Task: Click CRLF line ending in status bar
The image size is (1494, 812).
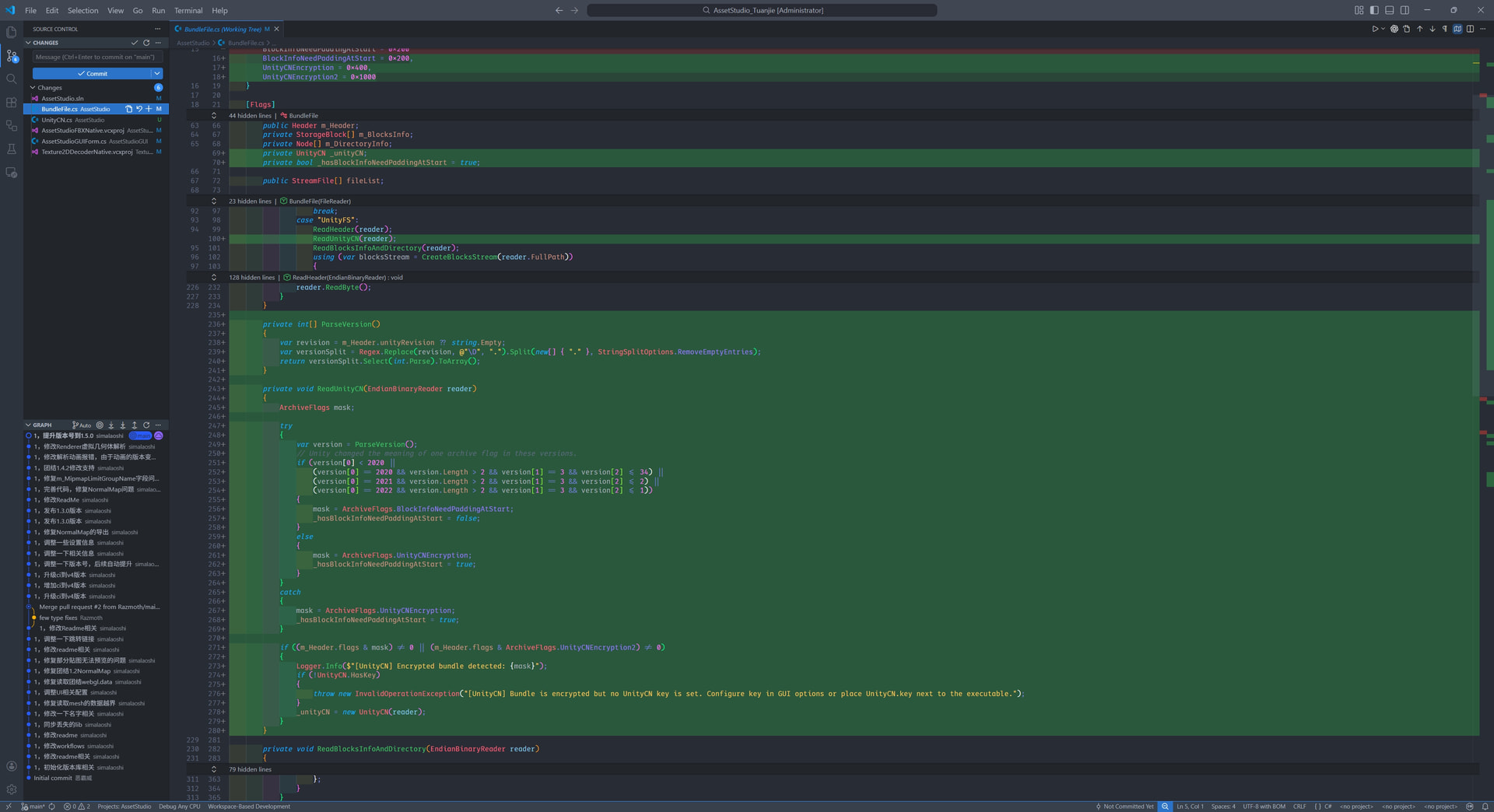Action: 1299,807
